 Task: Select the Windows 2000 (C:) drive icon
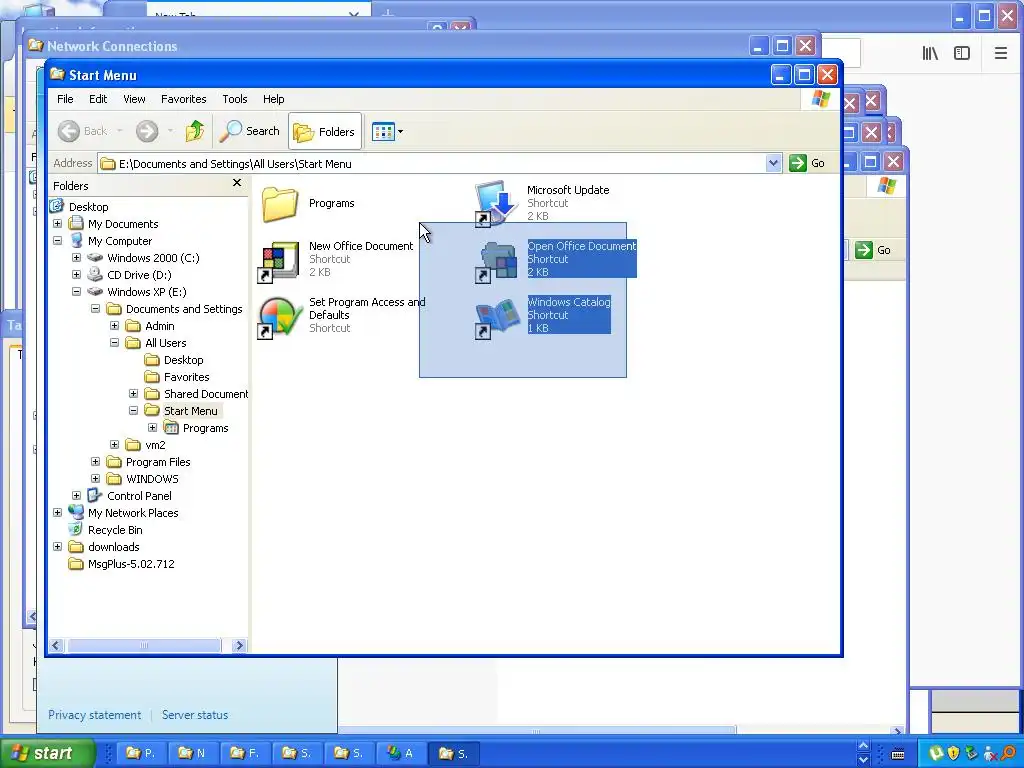pos(95,258)
